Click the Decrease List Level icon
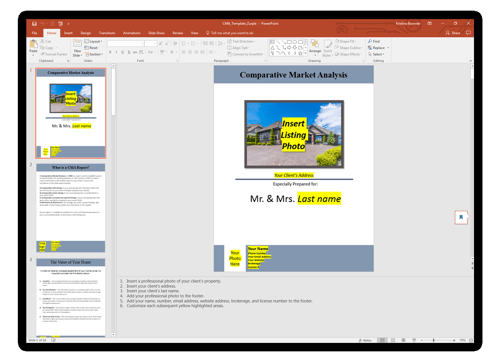 click(x=205, y=43)
